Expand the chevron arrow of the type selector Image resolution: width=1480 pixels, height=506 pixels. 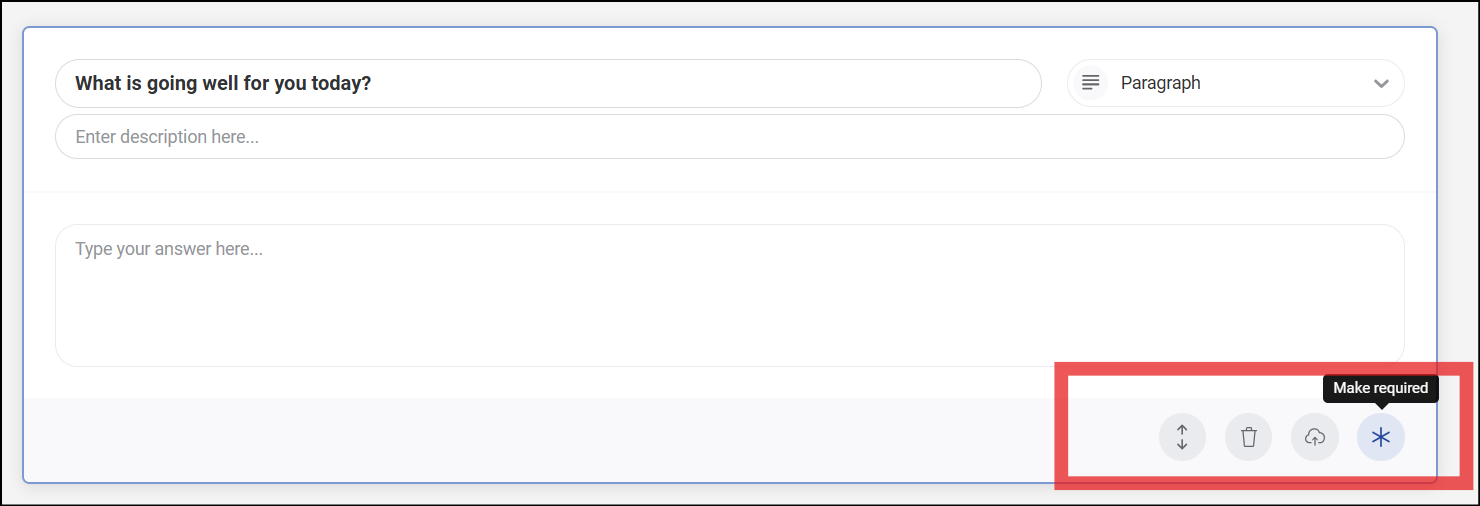coord(1381,83)
